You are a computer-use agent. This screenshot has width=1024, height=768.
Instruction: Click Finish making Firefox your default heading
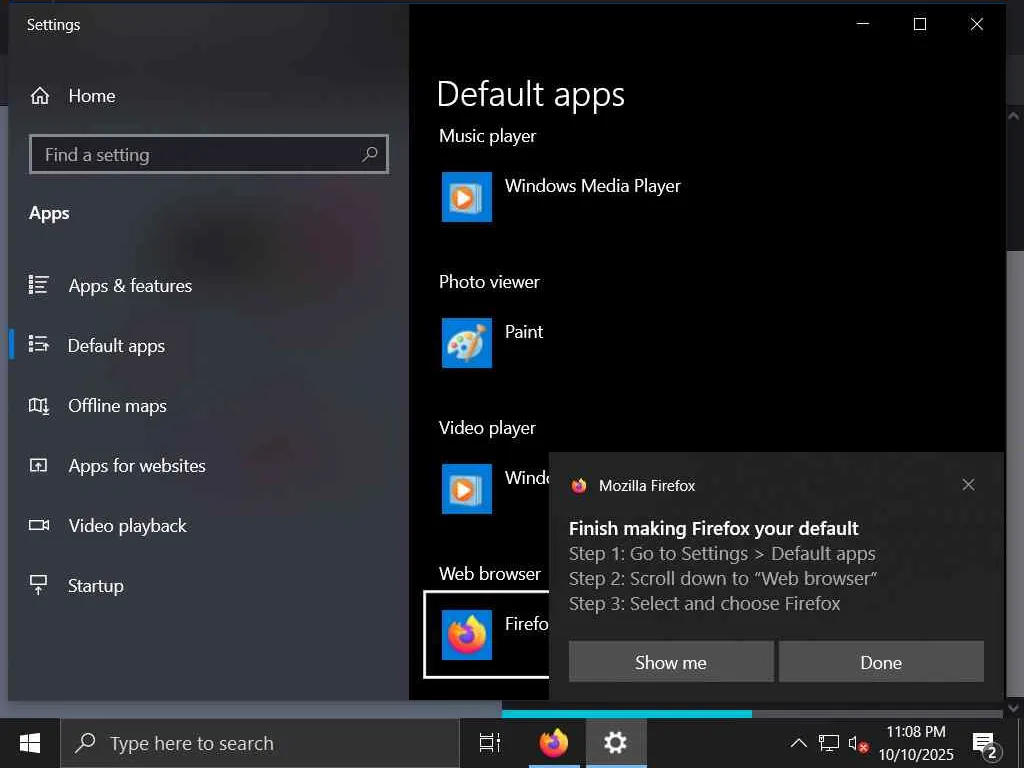pyautogui.click(x=713, y=528)
